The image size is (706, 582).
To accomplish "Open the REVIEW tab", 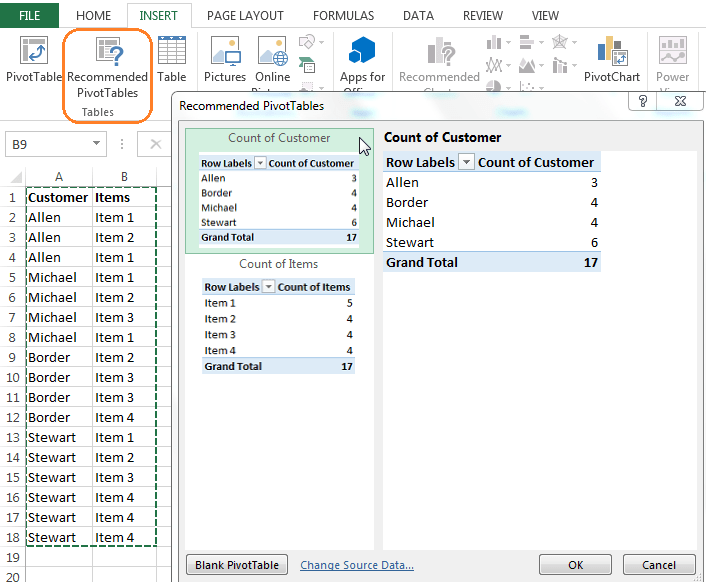I will click(483, 16).
